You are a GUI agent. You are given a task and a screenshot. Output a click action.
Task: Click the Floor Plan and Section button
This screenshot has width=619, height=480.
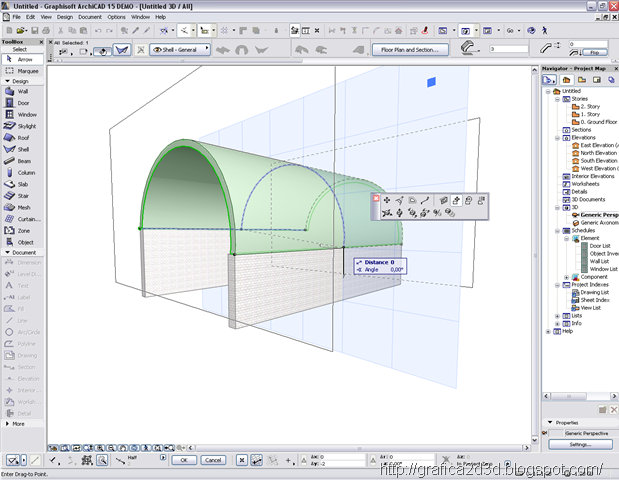coord(410,50)
